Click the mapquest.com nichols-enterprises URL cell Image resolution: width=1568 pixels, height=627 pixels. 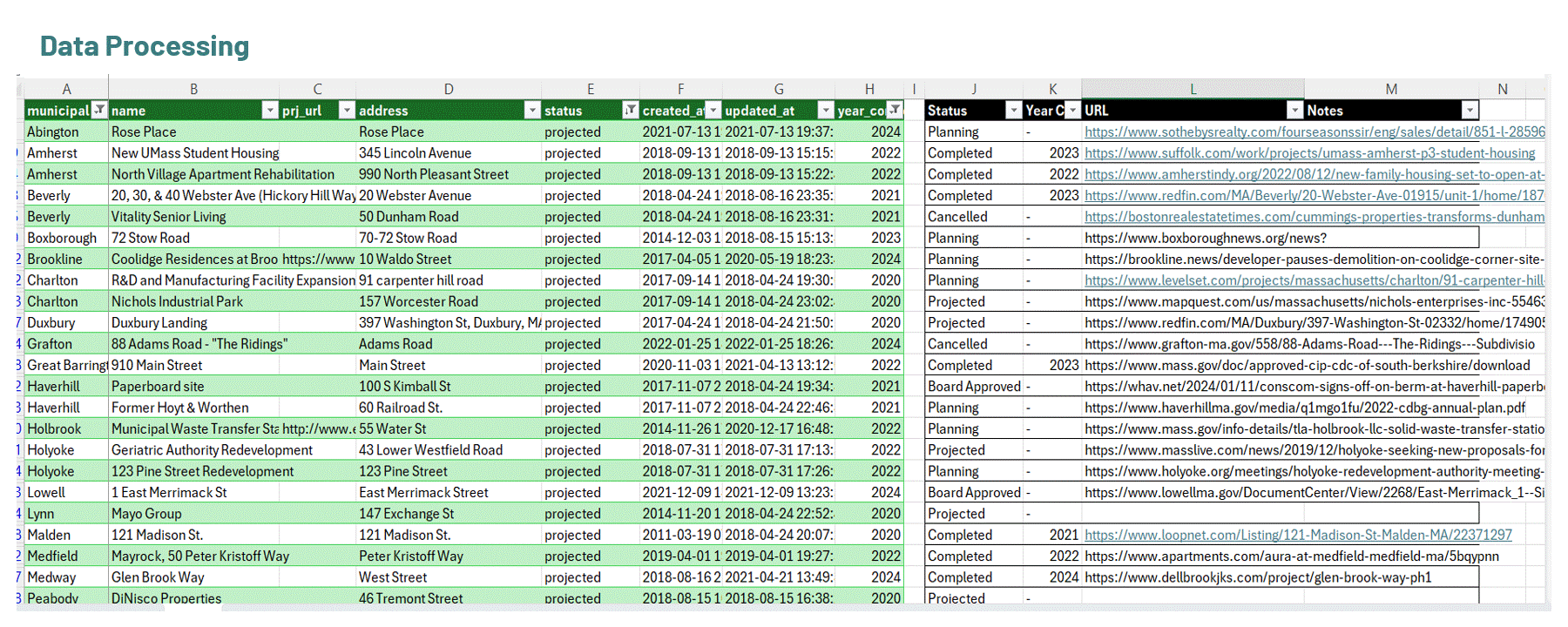click(1315, 301)
